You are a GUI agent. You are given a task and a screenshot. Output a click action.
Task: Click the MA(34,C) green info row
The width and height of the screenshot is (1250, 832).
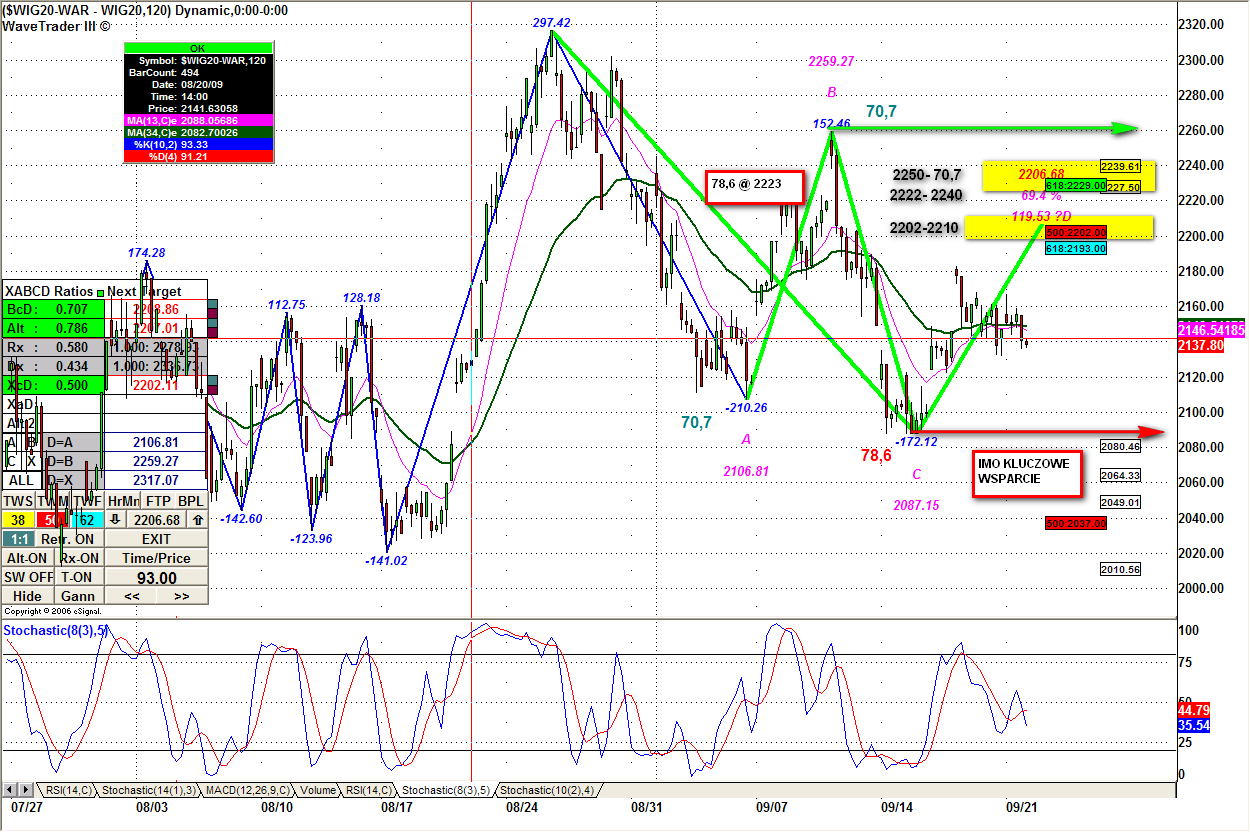click(x=198, y=131)
